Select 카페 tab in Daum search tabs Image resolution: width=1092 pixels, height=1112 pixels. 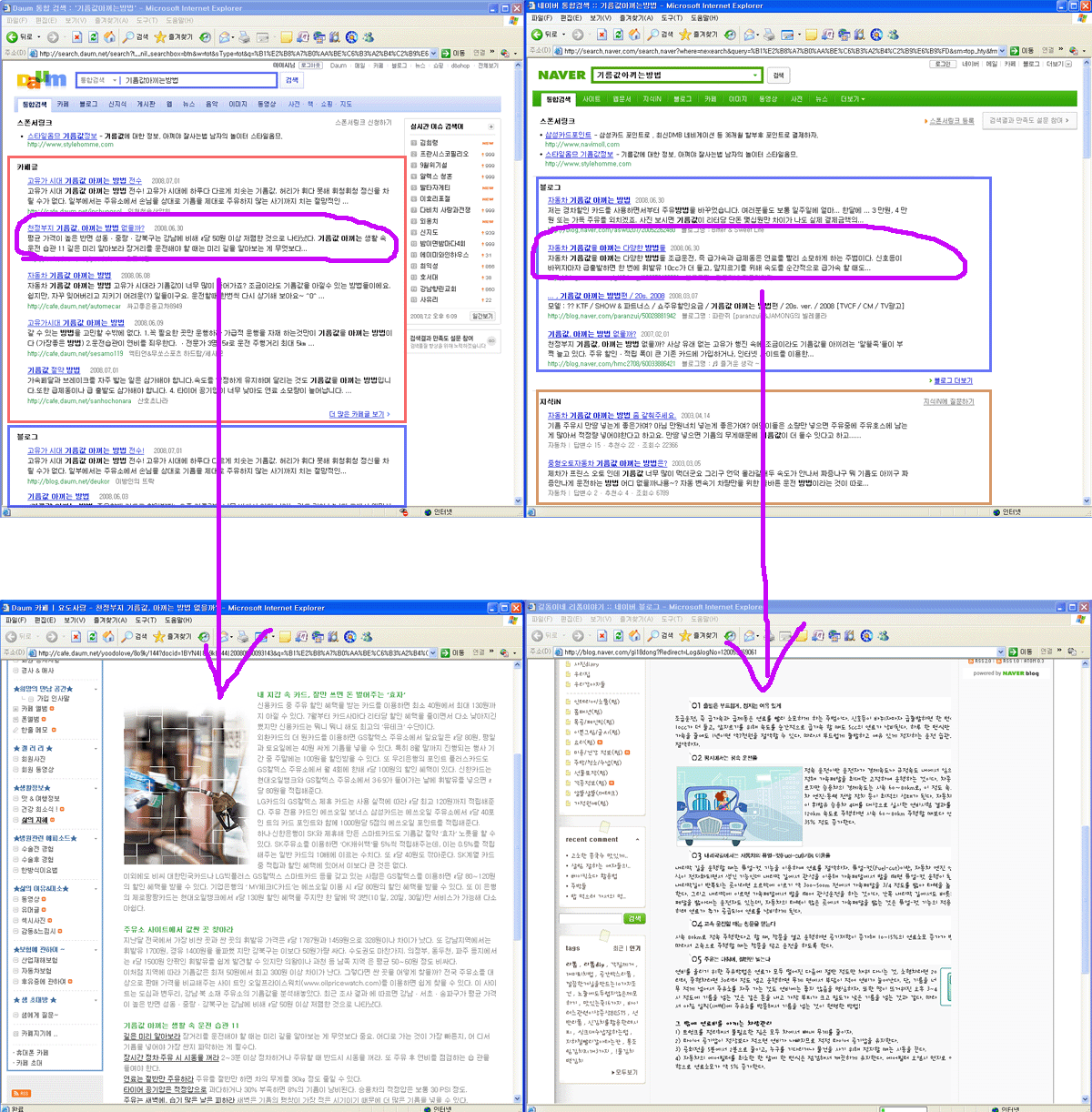click(63, 104)
